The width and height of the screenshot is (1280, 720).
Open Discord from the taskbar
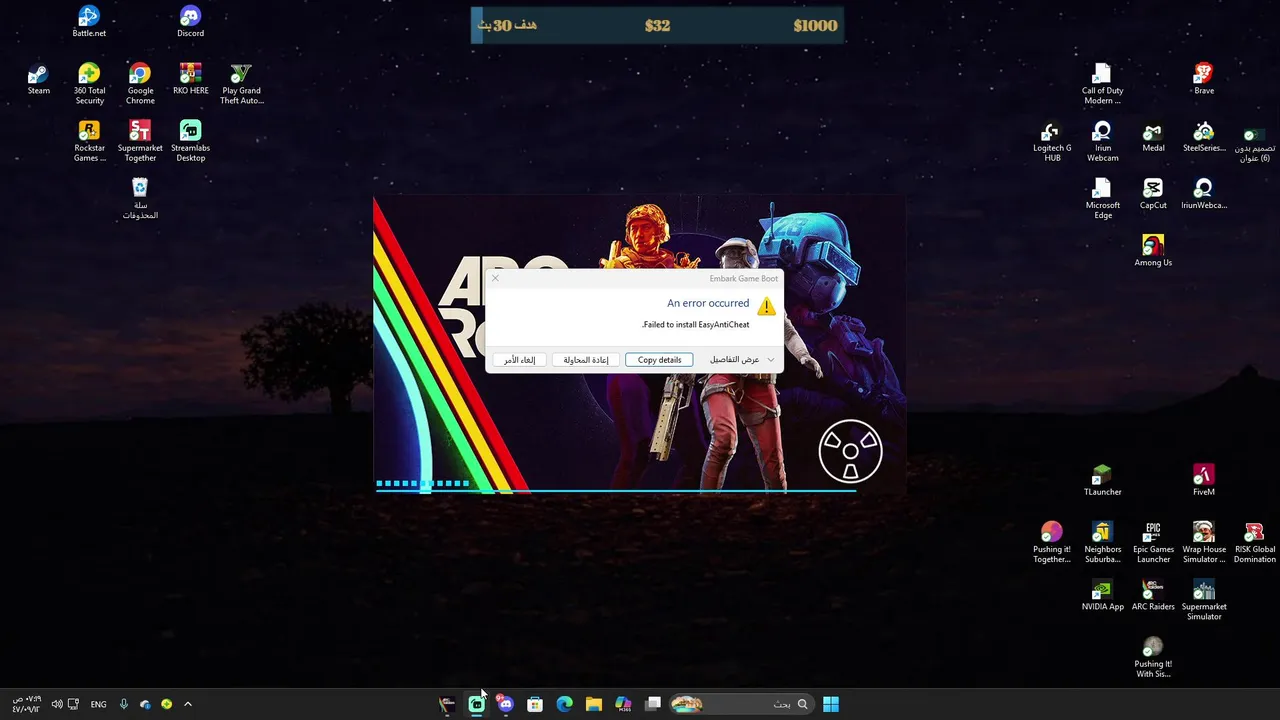[x=505, y=704]
